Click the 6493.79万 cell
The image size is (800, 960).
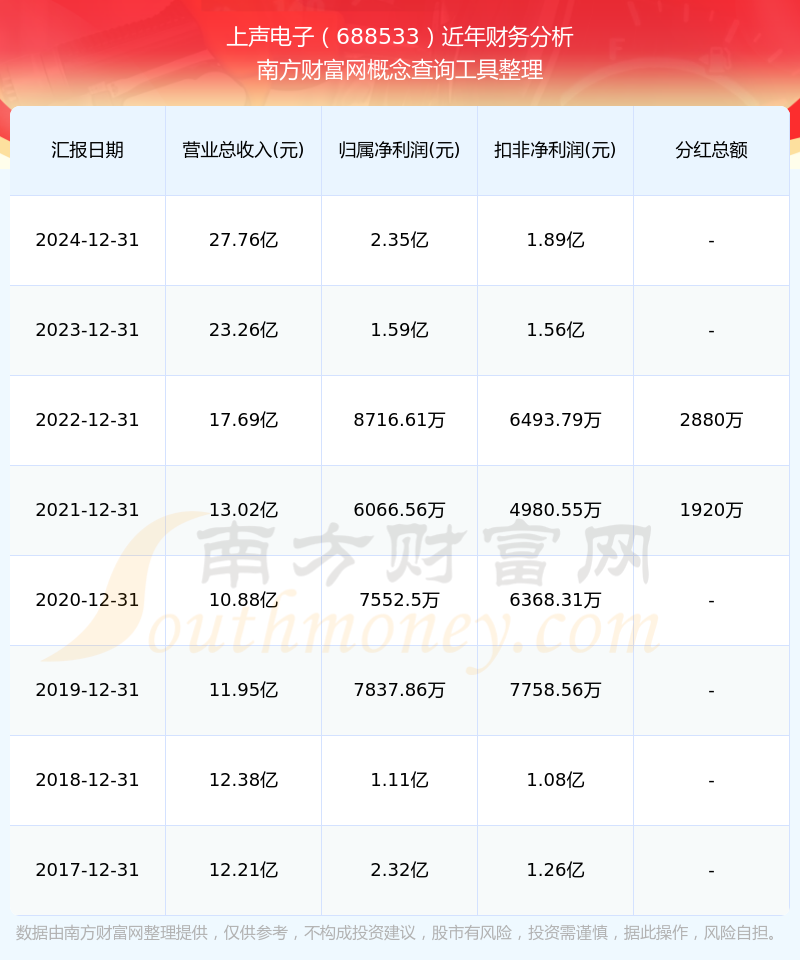555,420
